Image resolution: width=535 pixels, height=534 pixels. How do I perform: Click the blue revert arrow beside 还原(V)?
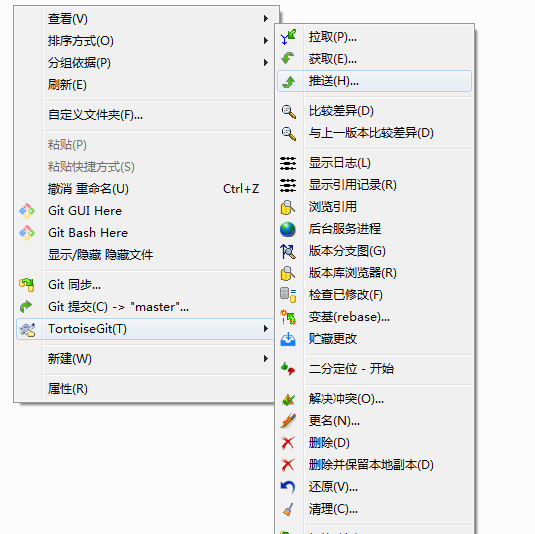(x=288, y=487)
